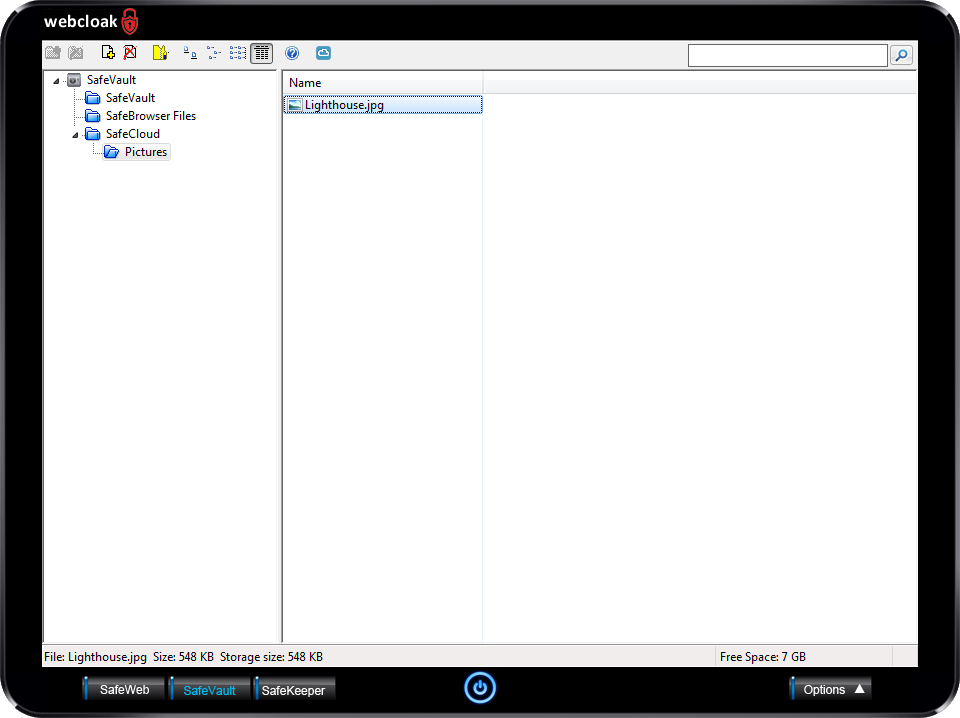The height and width of the screenshot is (718, 960).
Task: Expand the Options menu
Action: [832, 689]
